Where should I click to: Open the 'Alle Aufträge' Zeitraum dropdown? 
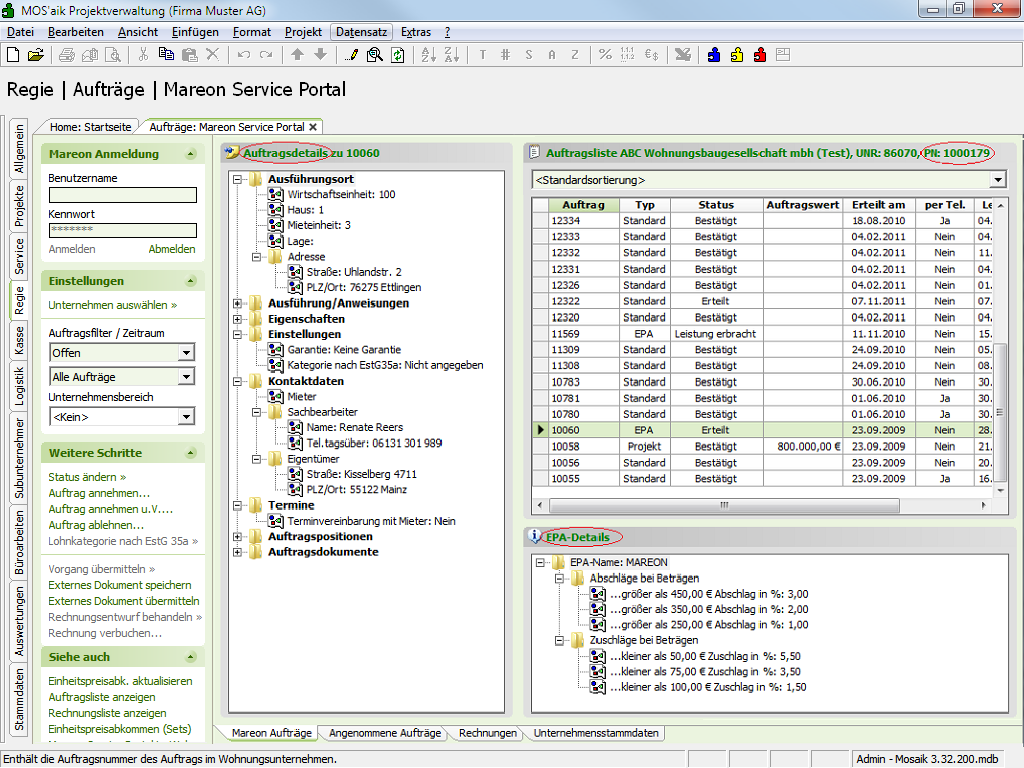[x=187, y=377]
